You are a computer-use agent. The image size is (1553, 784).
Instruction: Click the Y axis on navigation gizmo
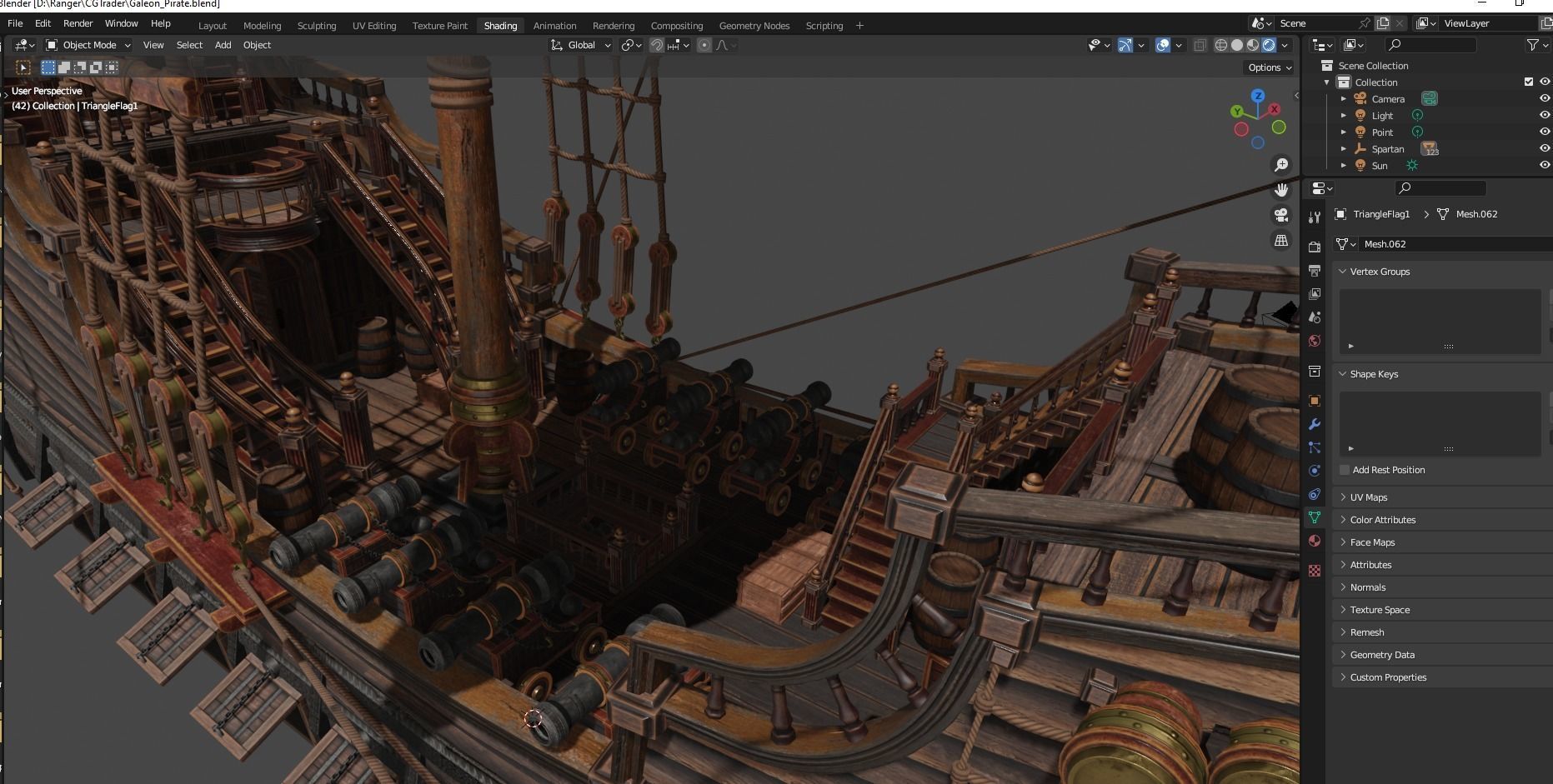[1238, 112]
